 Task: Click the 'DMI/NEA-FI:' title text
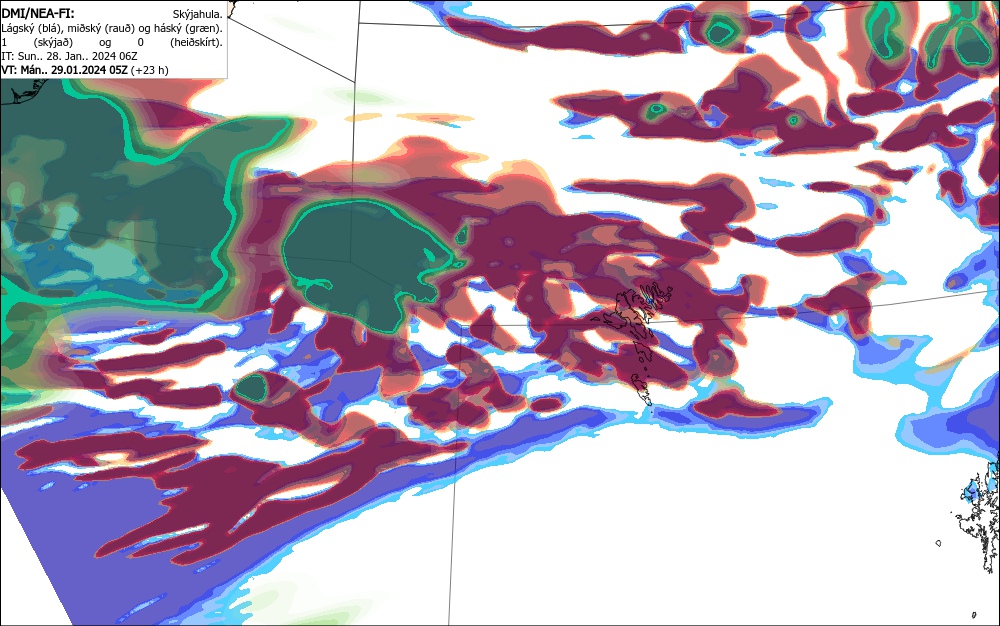pyautogui.click(x=38, y=14)
